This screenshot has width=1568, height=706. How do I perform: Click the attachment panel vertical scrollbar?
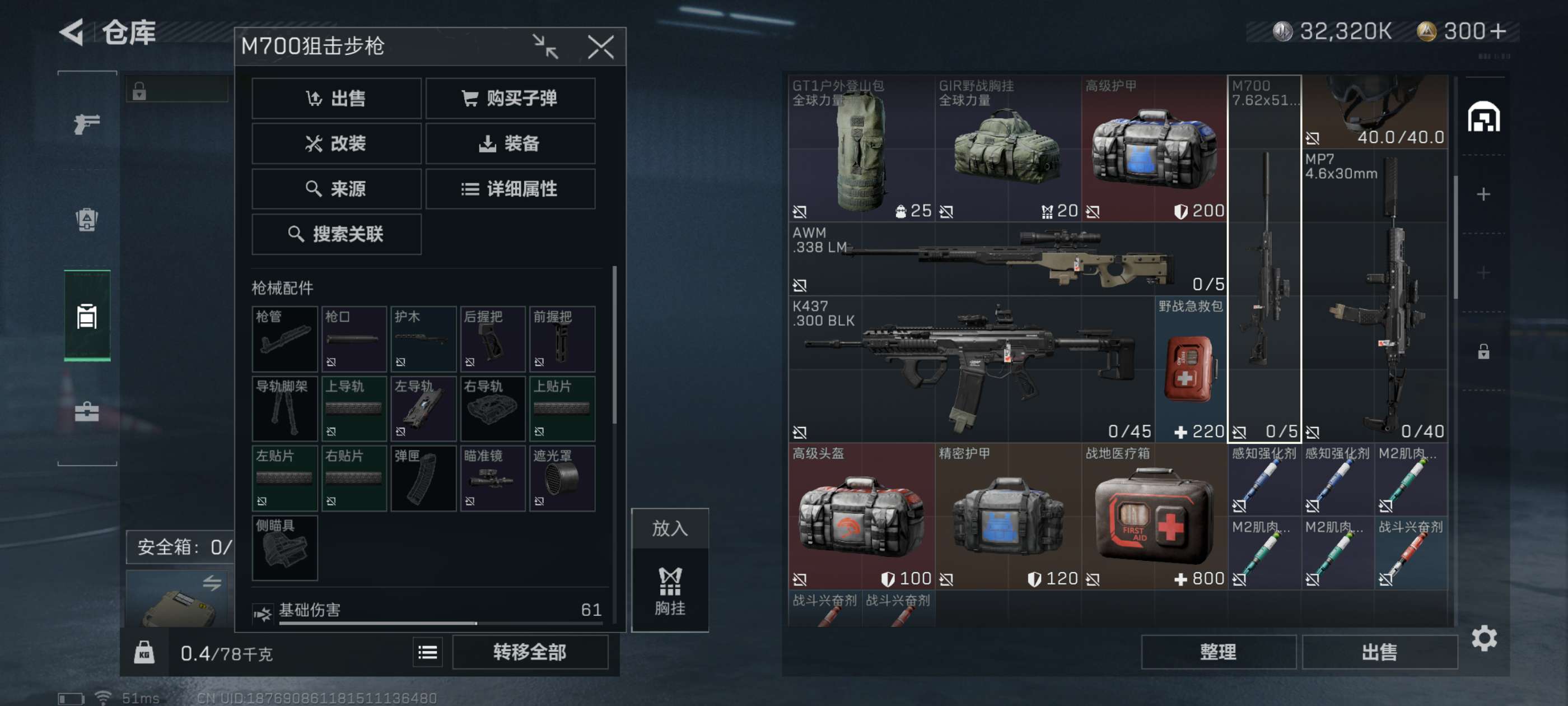coord(614,345)
